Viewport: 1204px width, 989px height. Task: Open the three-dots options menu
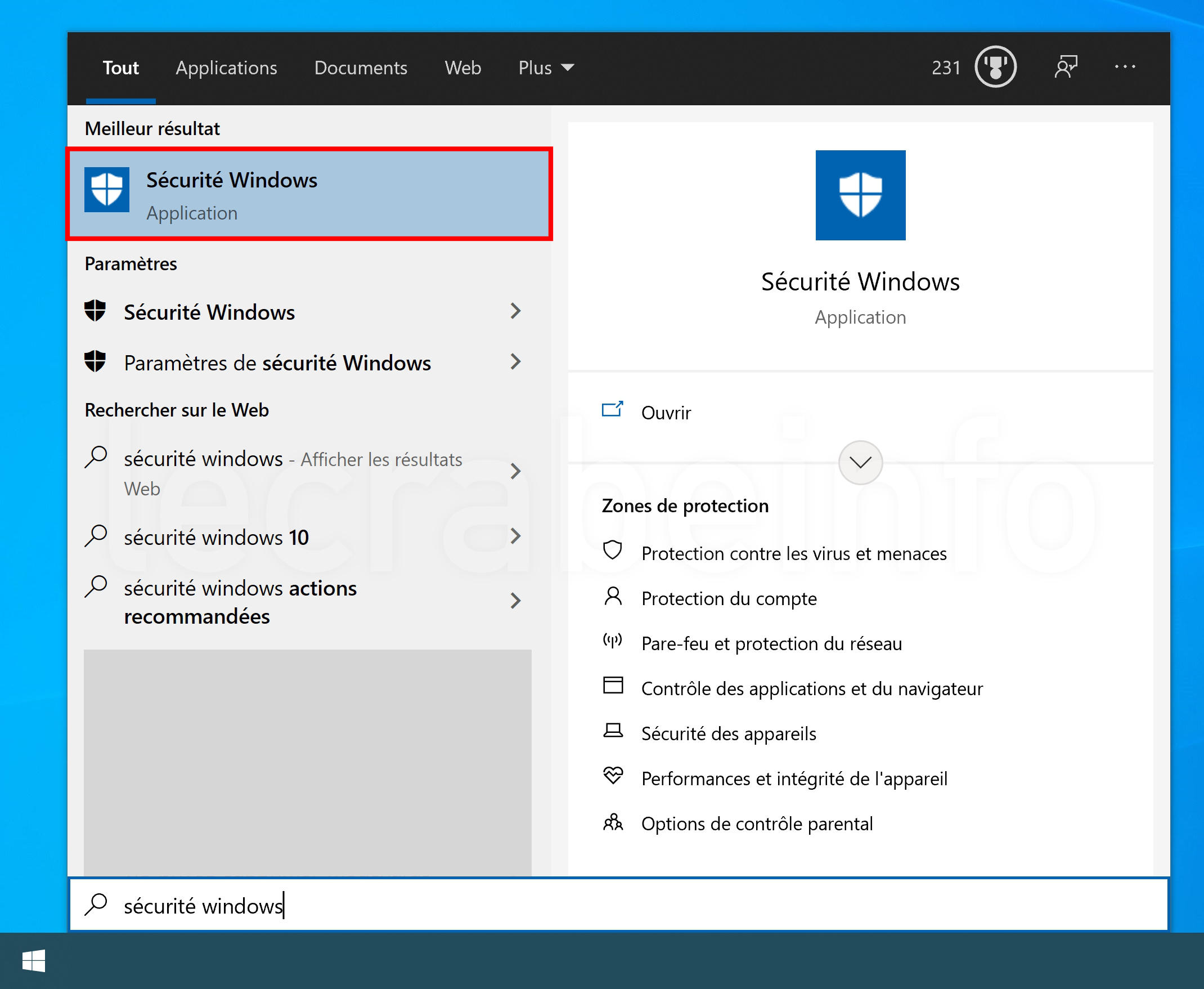coord(1125,67)
